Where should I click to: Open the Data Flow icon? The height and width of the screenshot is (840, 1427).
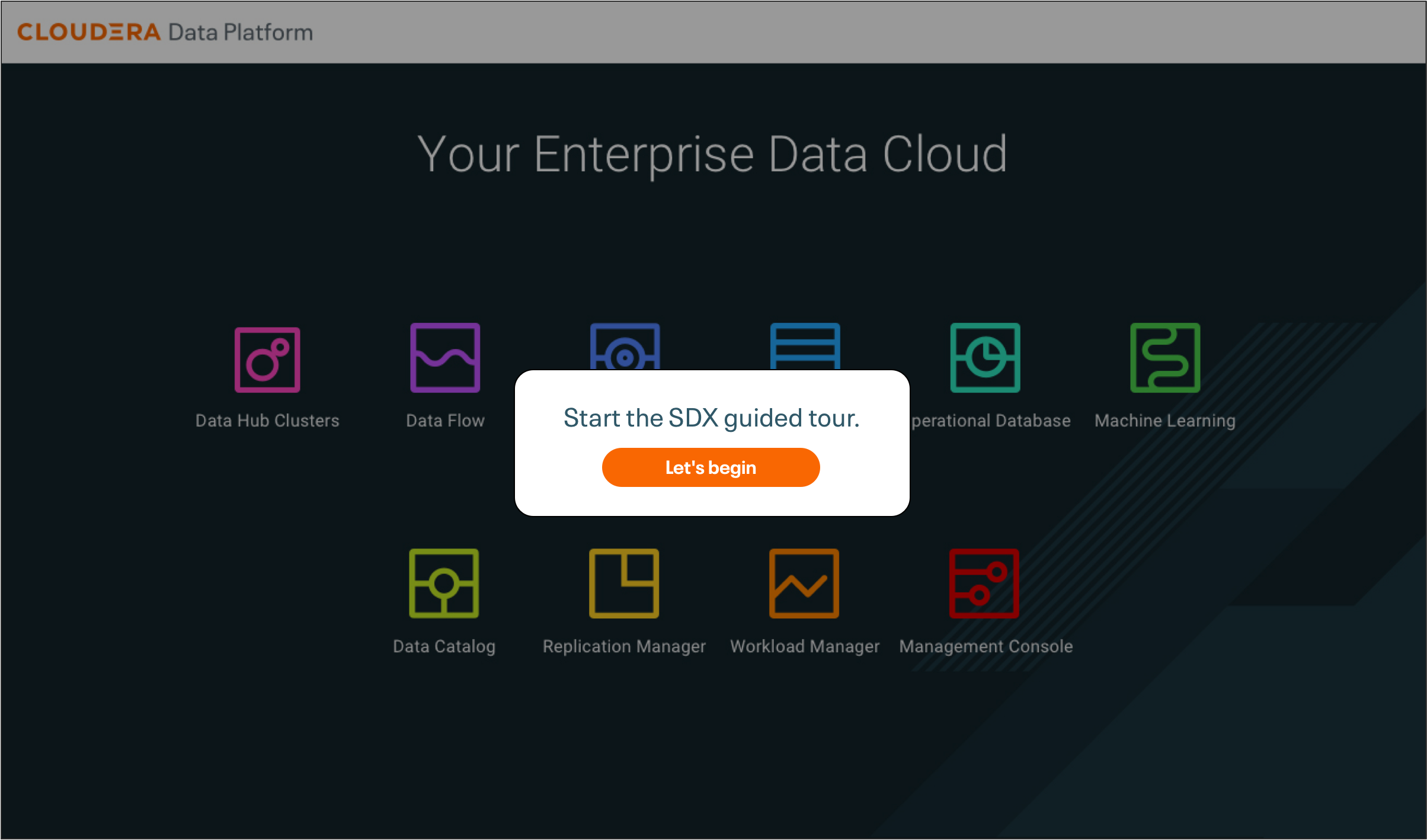(x=445, y=357)
